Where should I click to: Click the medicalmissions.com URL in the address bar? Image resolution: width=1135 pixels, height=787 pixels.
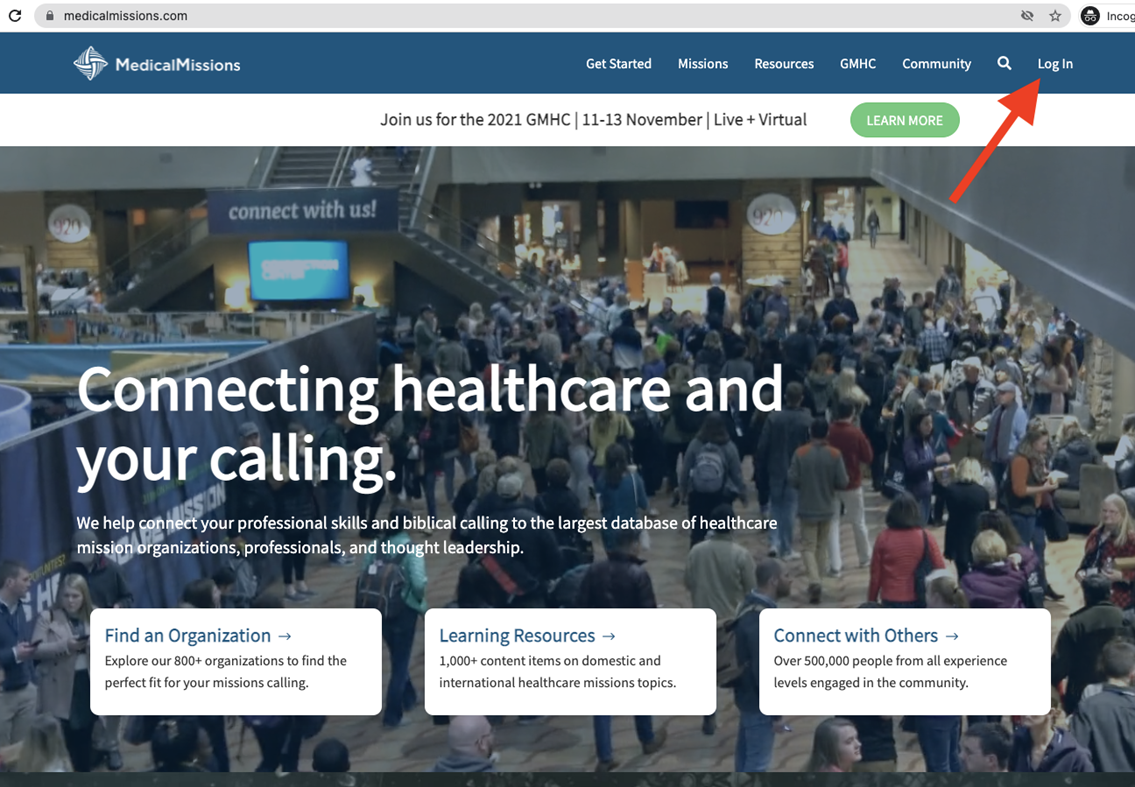[x=125, y=16]
